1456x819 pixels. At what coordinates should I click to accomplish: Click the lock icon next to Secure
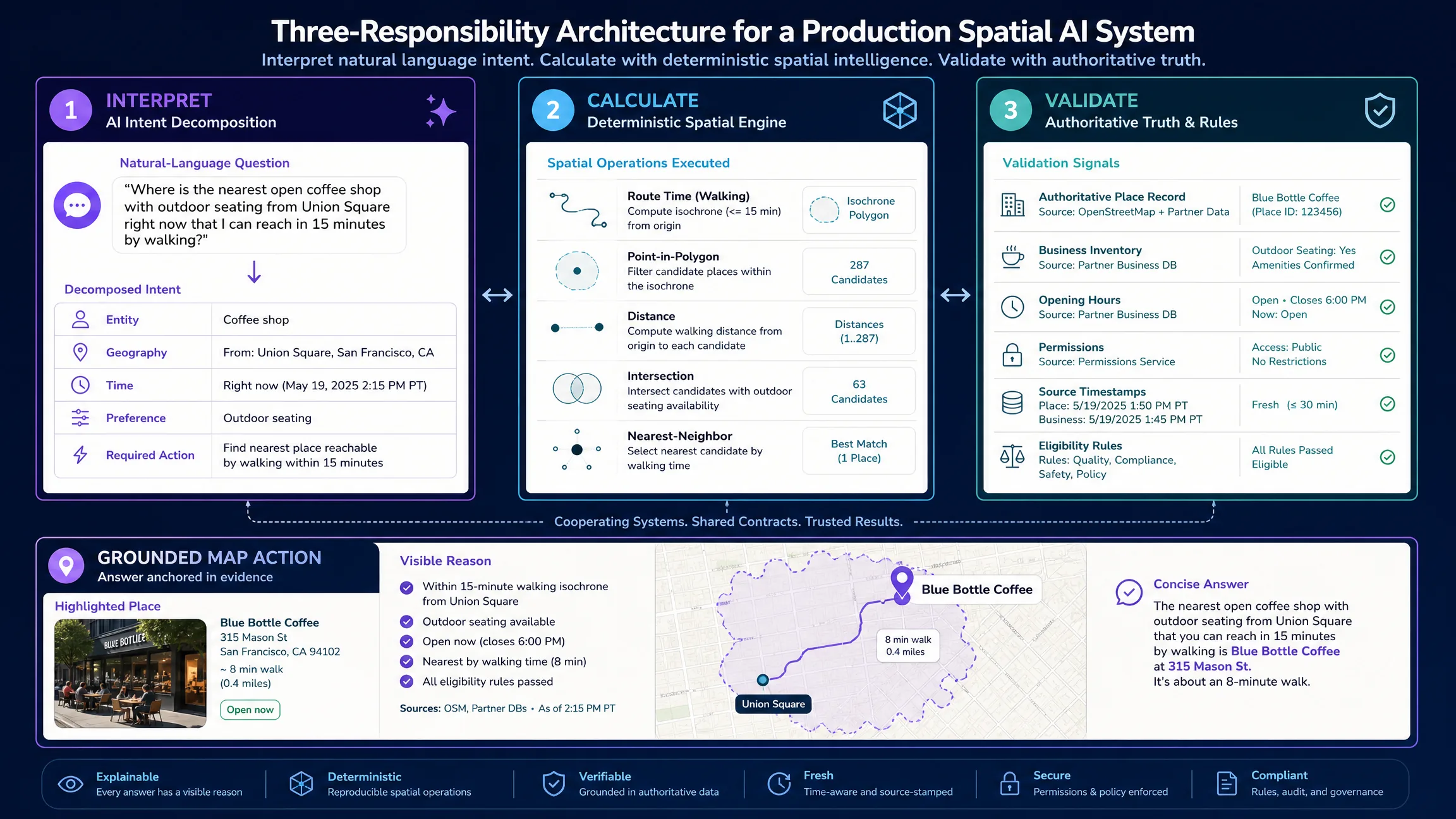(1010, 784)
